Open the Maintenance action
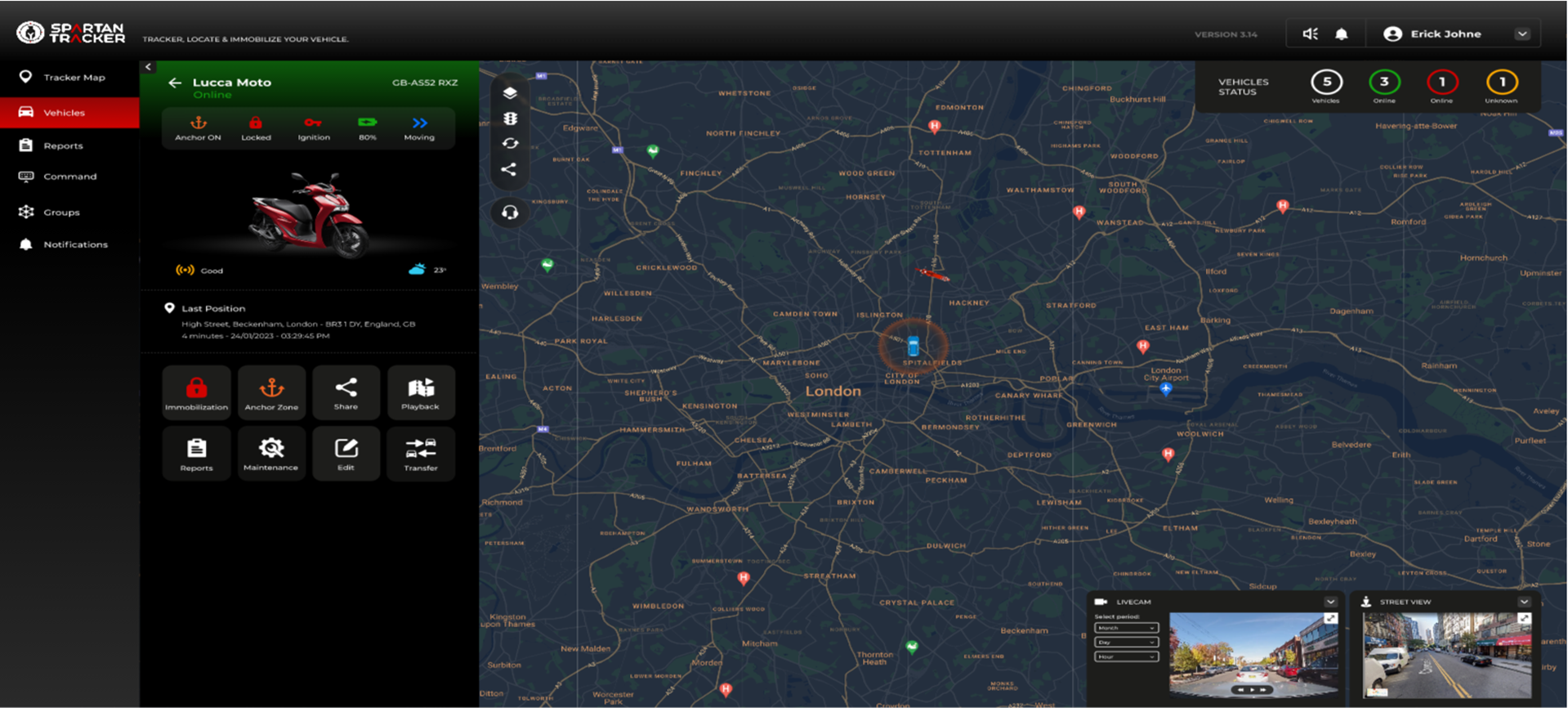This screenshot has height=708, width=1568. [271, 454]
